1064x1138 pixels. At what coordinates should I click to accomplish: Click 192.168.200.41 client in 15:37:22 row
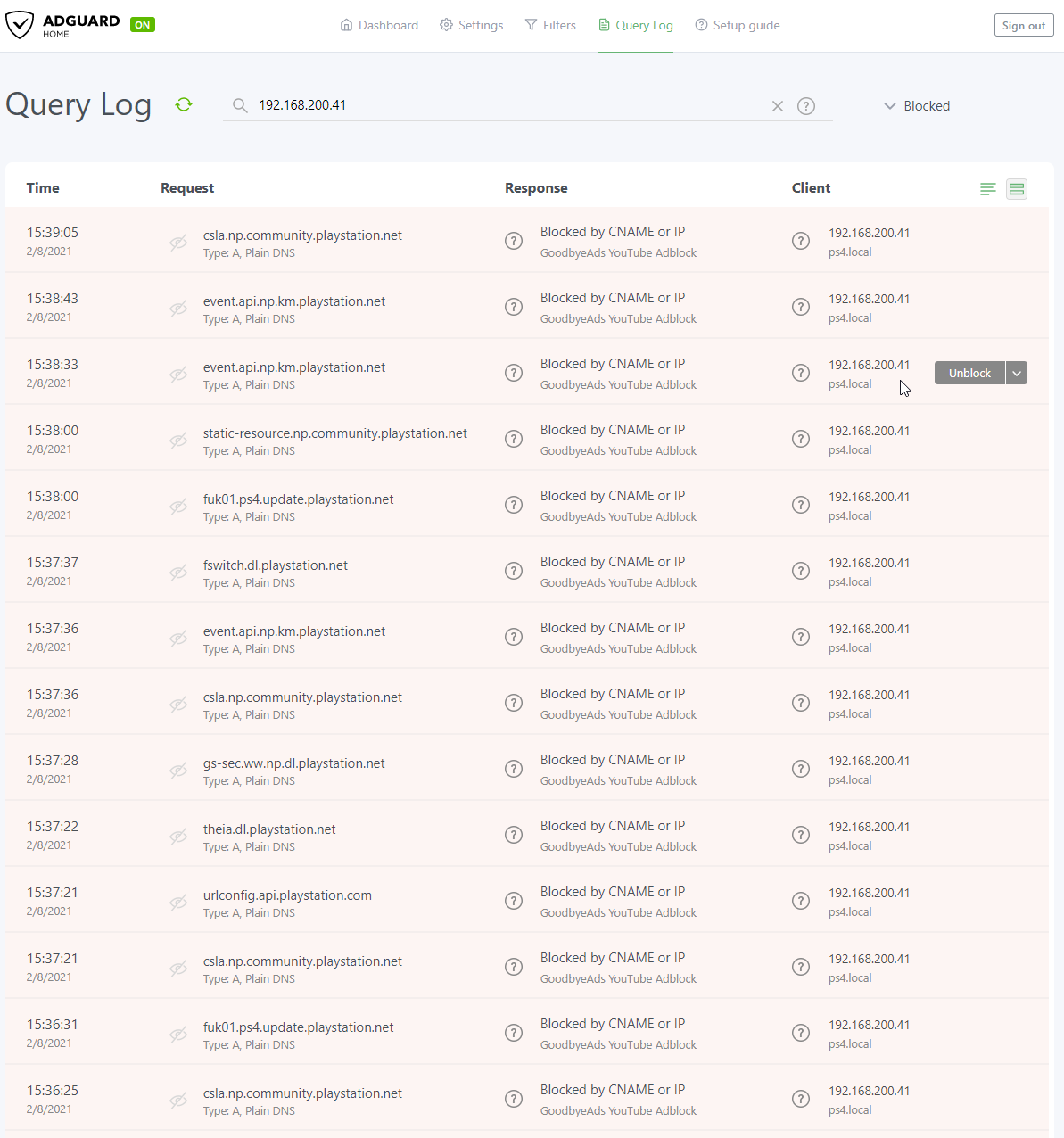(870, 827)
